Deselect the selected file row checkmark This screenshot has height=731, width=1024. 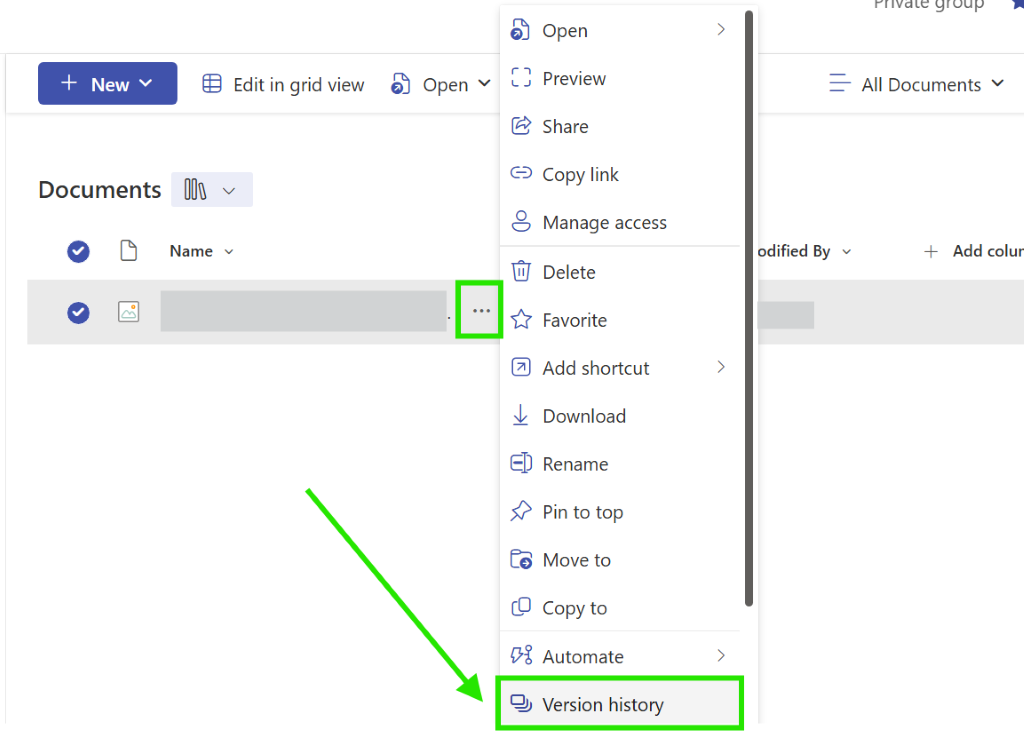(x=78, y=312)
